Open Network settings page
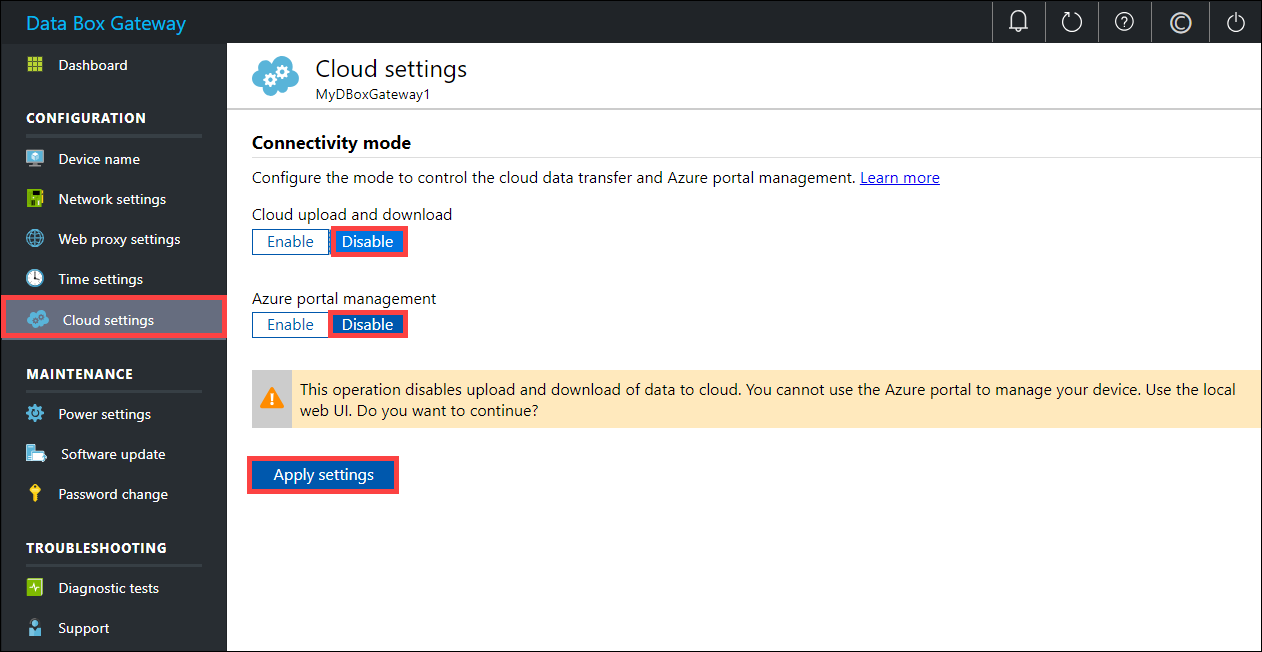Viewport: 1262px width, 652px height. click(113, 199)
